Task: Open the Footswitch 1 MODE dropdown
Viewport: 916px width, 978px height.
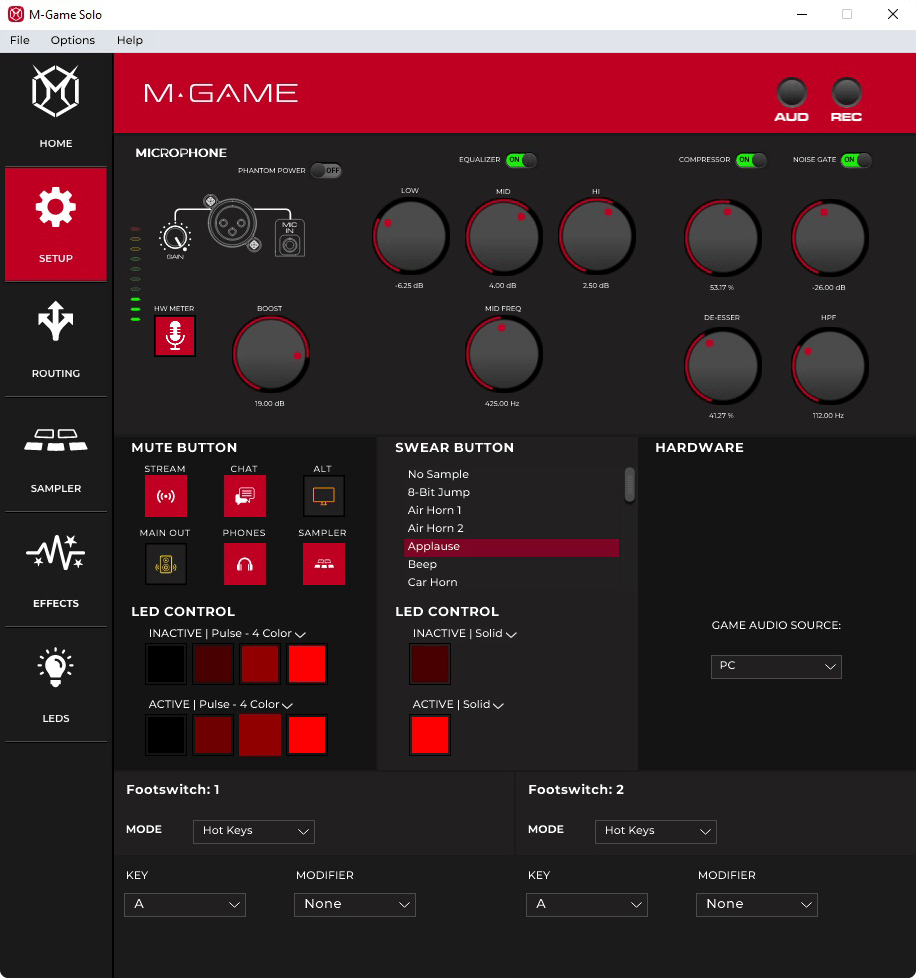Action: pos(253,831)
